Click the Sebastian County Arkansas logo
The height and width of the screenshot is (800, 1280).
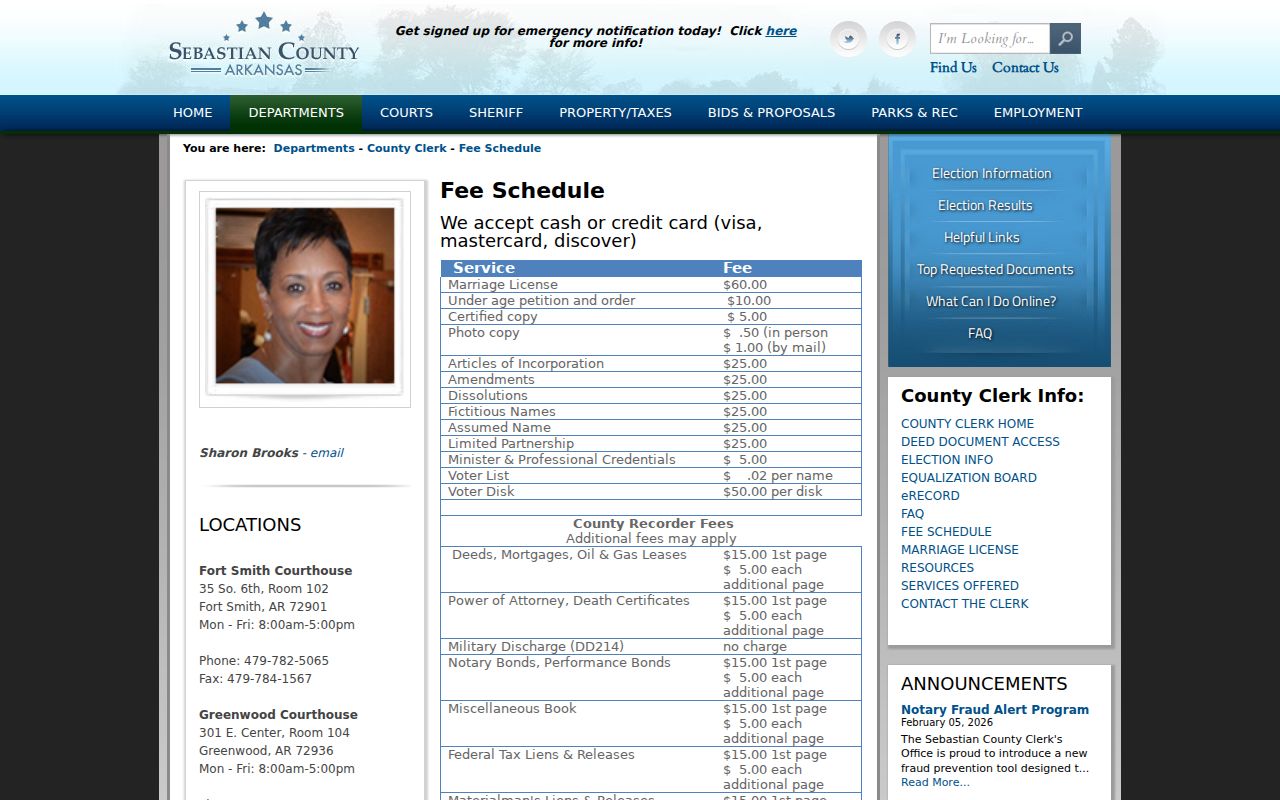[264, 45]
